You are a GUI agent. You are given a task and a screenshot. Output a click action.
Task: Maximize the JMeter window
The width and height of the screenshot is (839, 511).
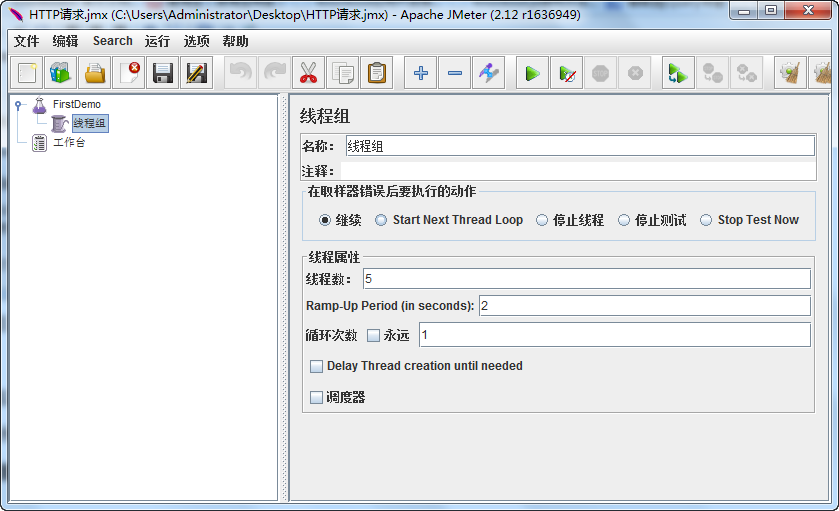[x=771, y=10]
